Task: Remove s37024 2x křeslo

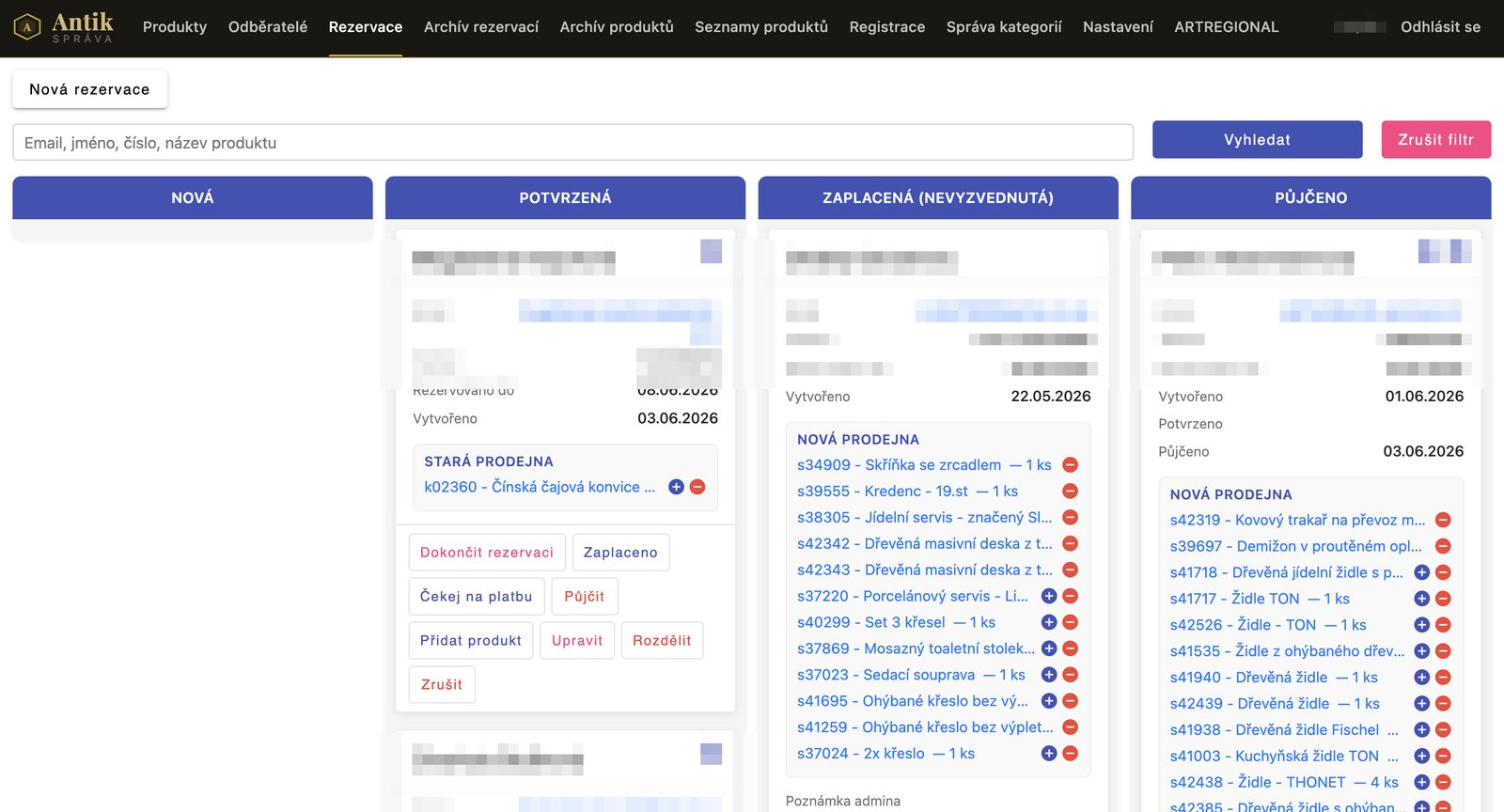Action: coord(1070,754)
